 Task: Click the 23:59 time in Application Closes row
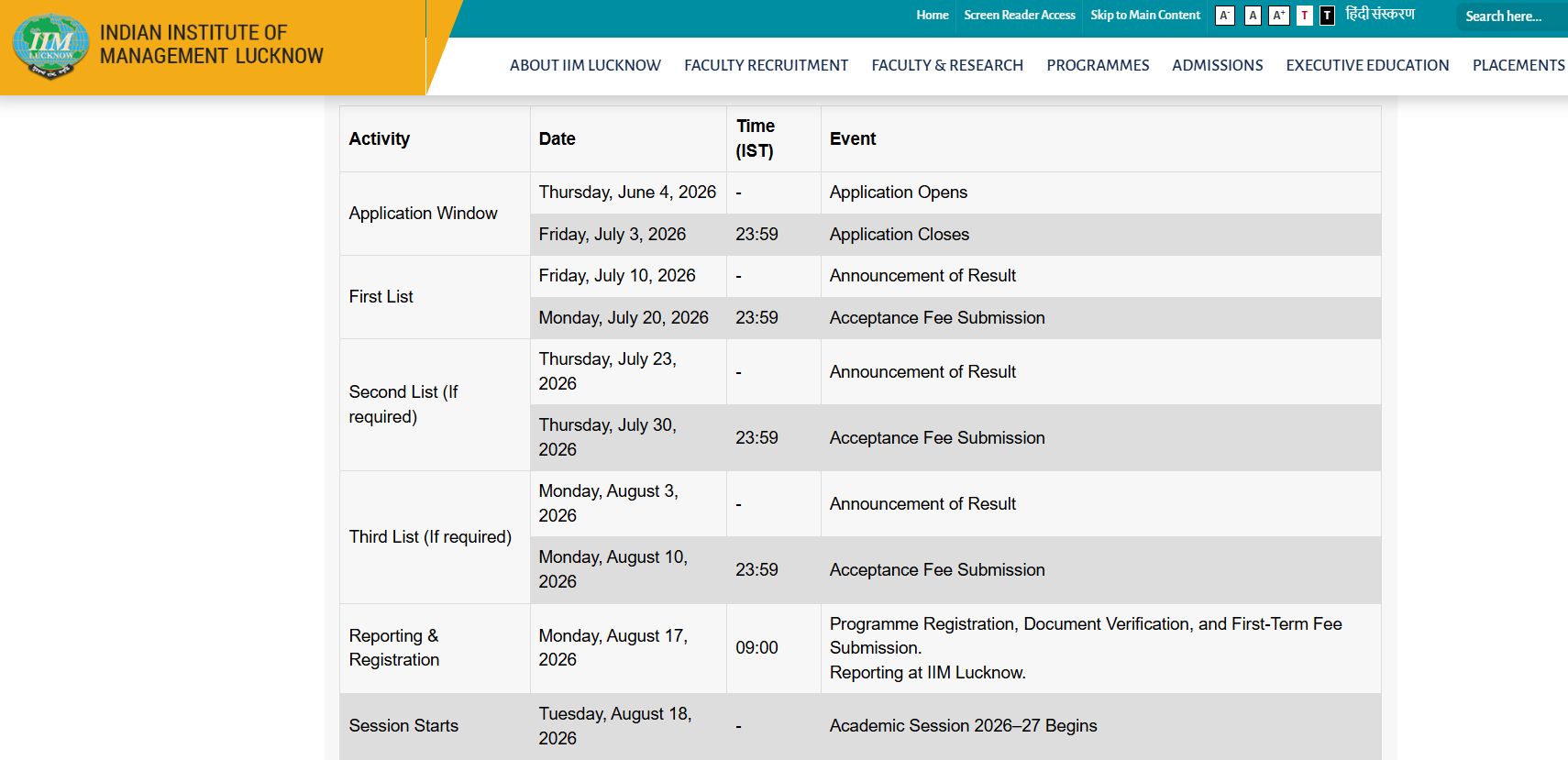tap(756, 235)
